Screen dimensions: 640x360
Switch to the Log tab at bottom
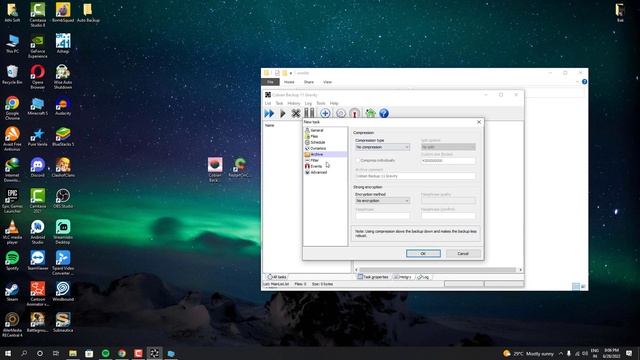(423, 277)
